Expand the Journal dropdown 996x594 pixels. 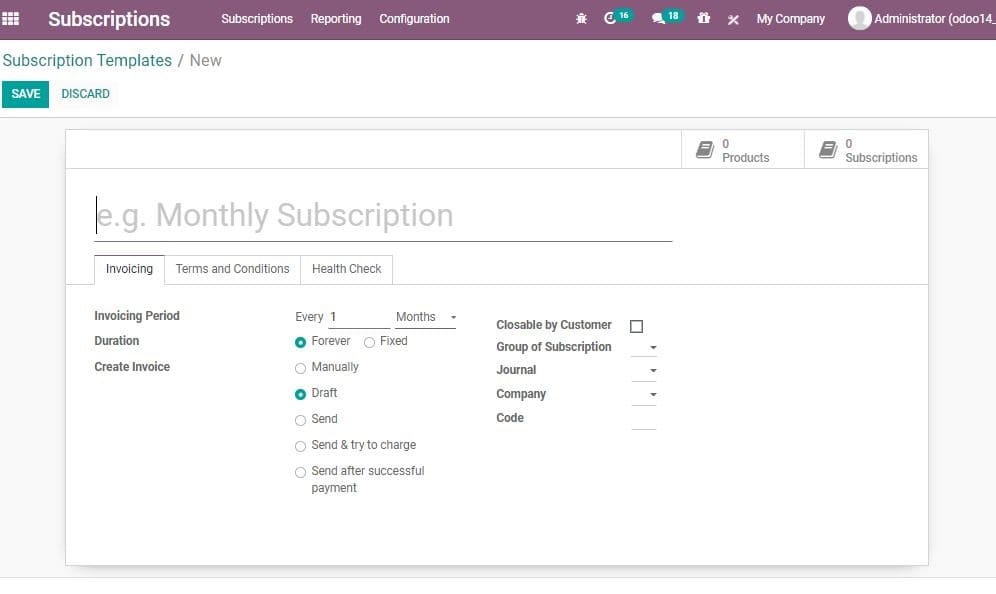(644, 370)
